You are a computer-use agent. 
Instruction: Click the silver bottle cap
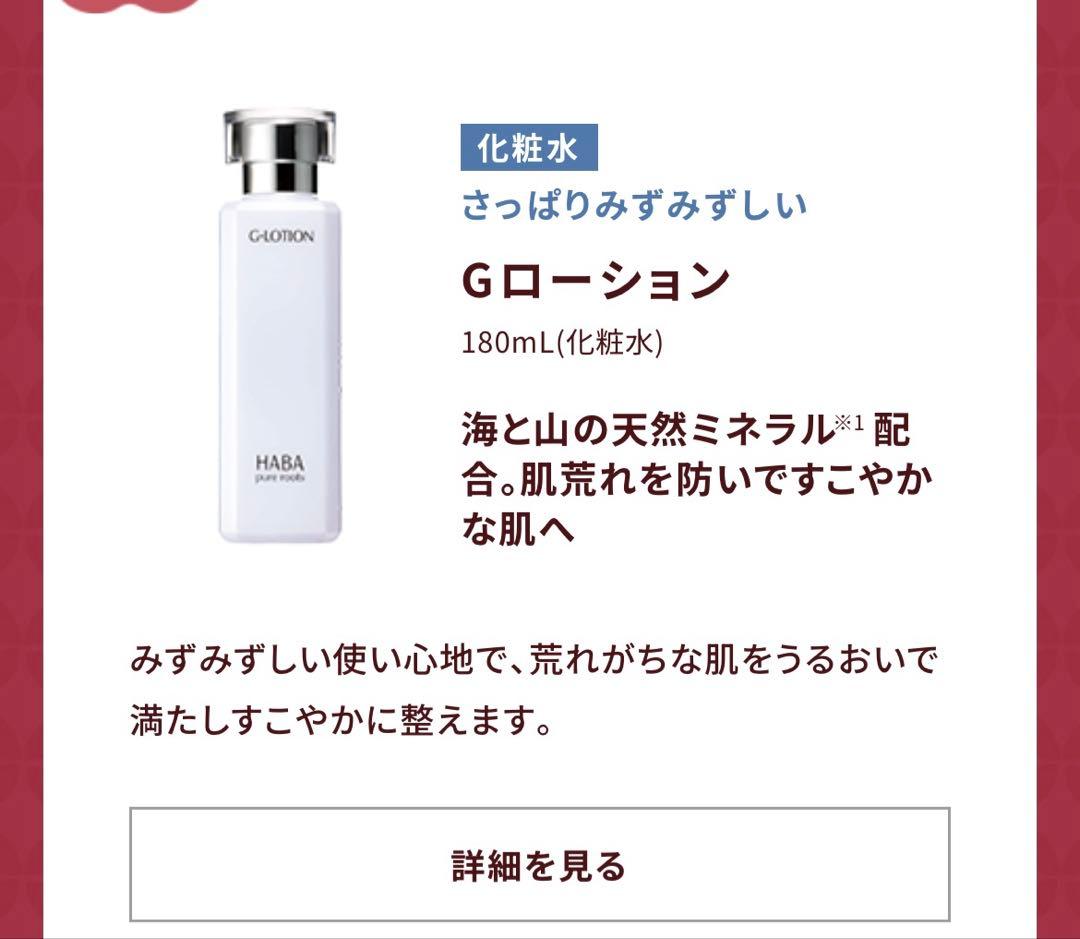click(280, 151)
